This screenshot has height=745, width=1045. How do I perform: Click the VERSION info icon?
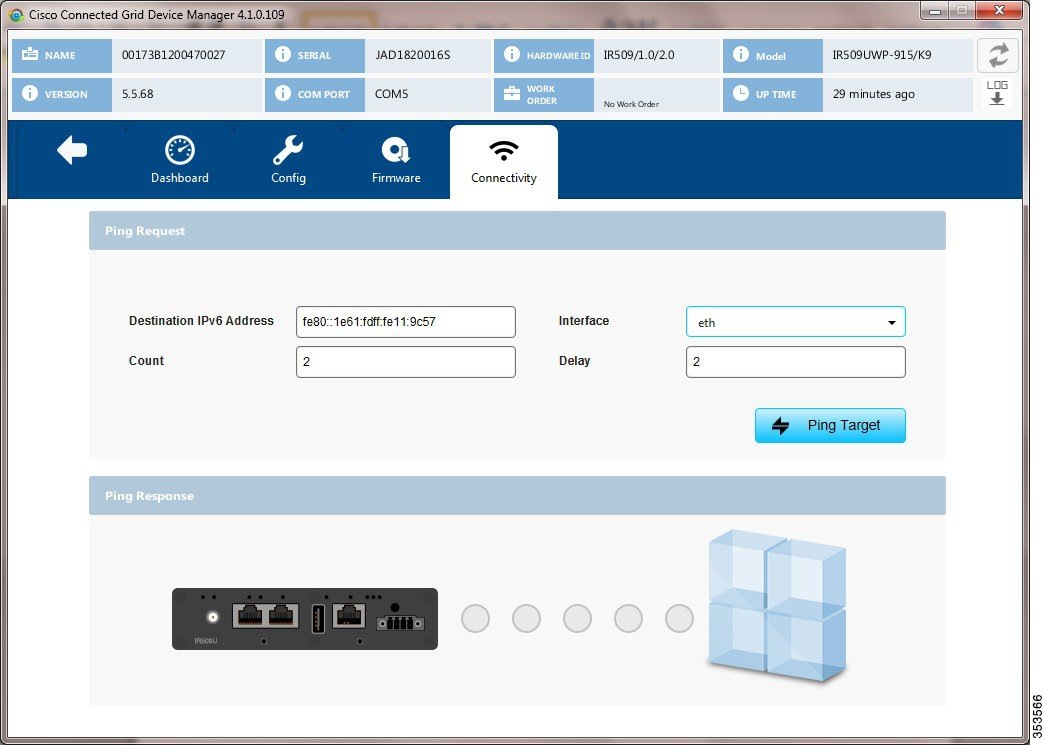(30, 93)
